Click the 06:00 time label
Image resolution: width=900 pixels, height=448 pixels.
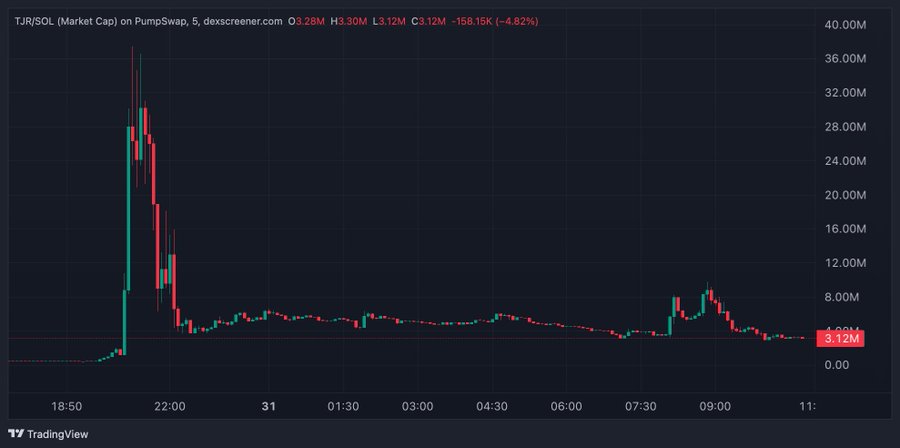tap(567, 407)
